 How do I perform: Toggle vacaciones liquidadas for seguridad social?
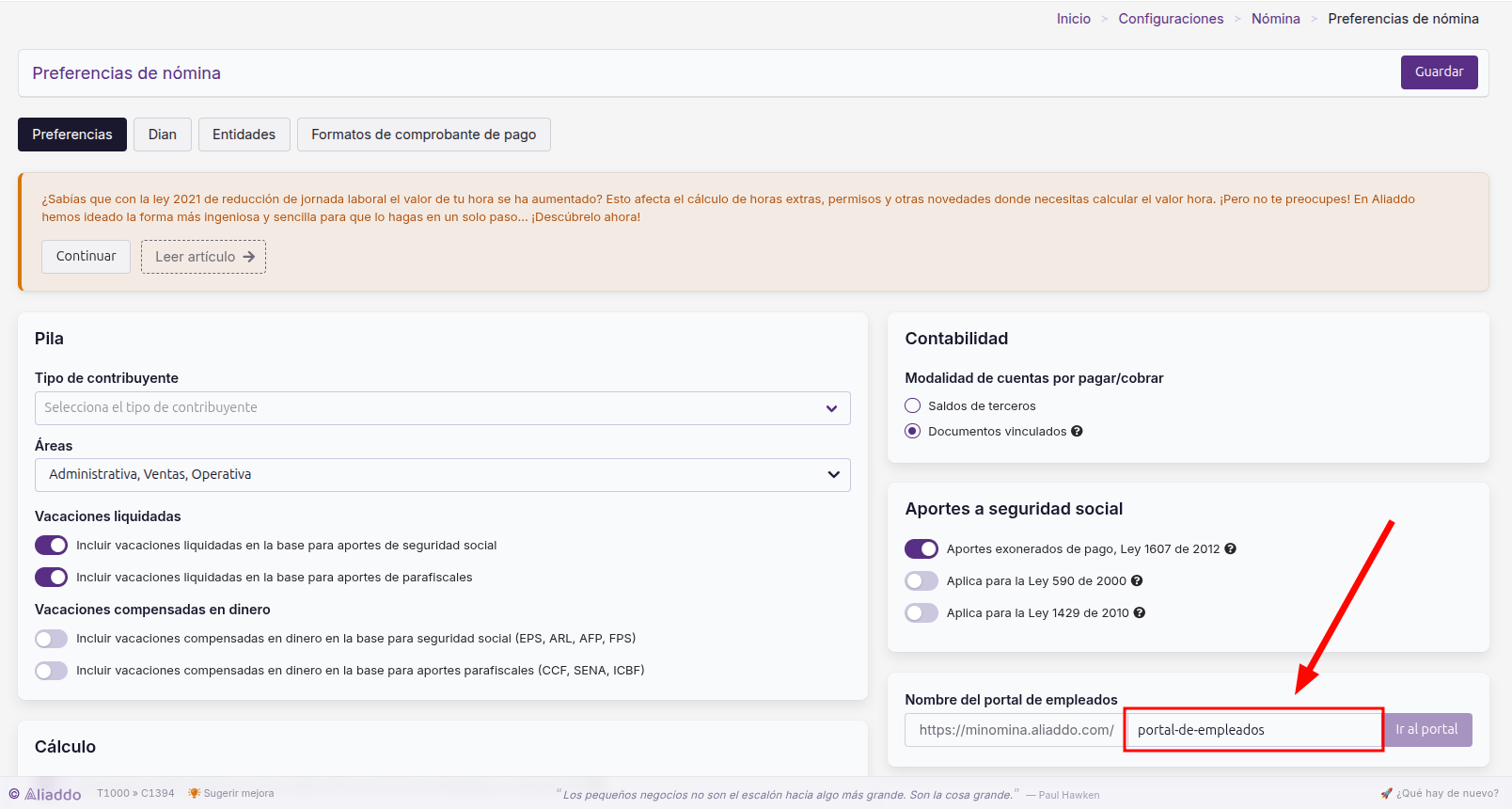tap(51, 546)
